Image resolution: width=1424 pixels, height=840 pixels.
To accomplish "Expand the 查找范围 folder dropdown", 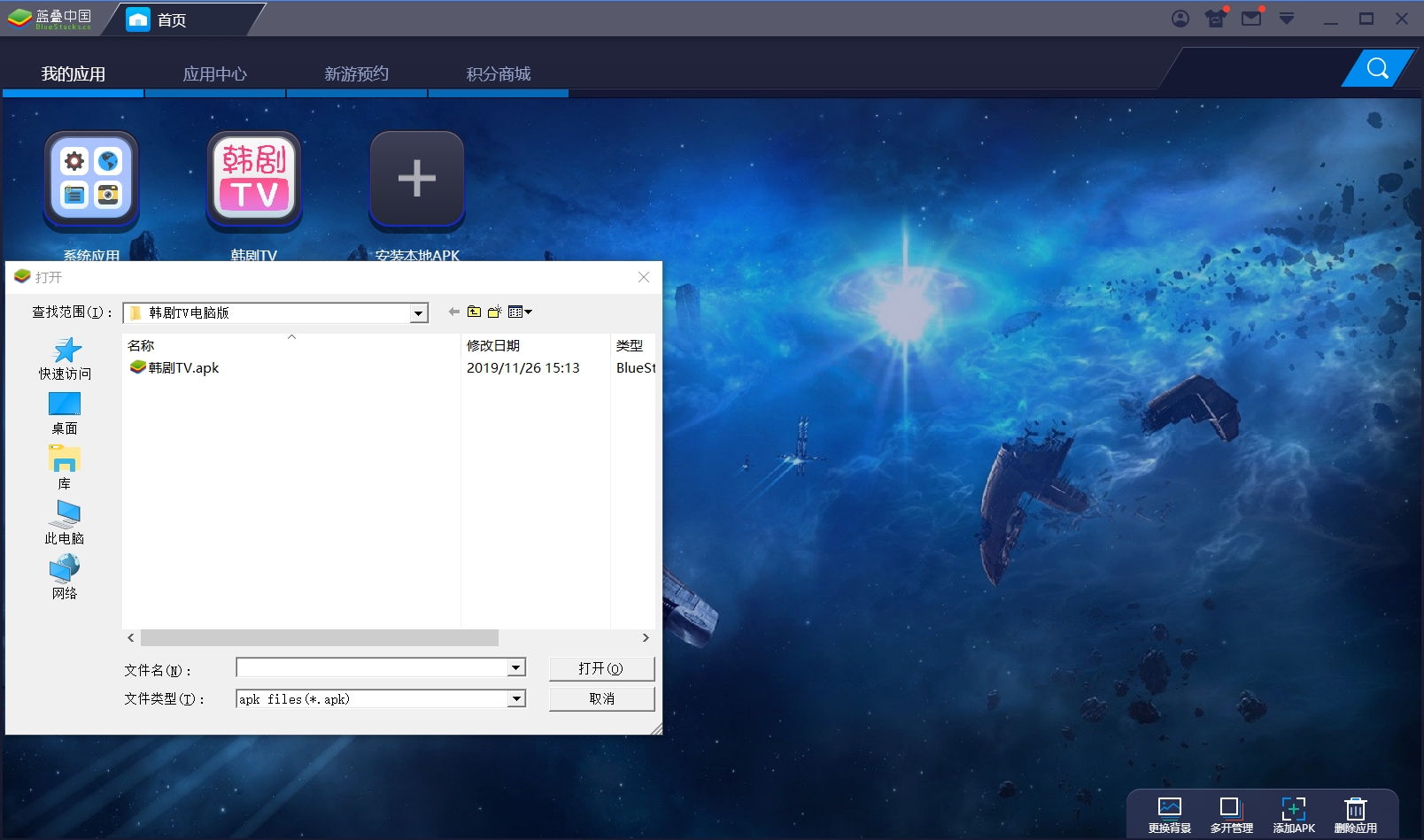I will pos(419,313).
